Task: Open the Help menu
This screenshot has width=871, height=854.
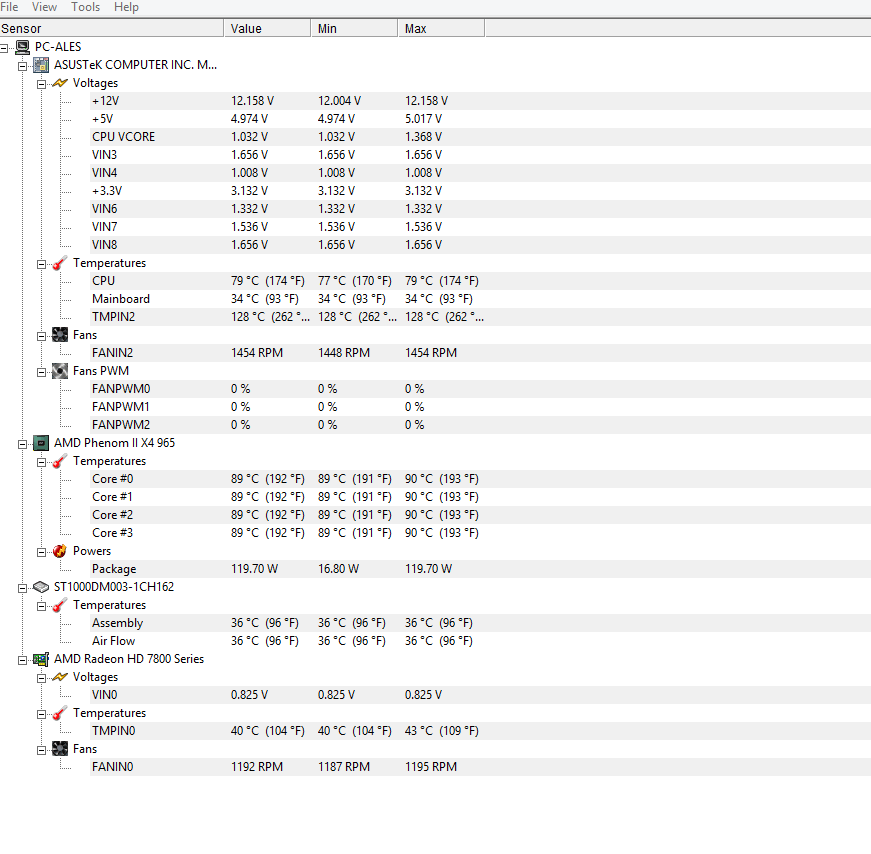Action: coord(126,7)
